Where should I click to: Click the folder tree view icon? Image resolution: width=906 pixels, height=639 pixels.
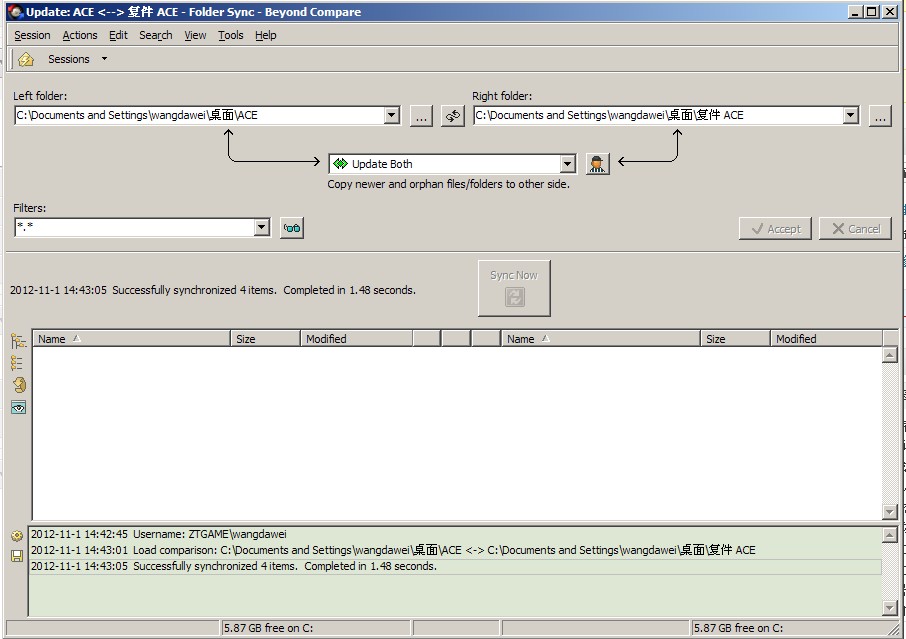click(18, 341)
